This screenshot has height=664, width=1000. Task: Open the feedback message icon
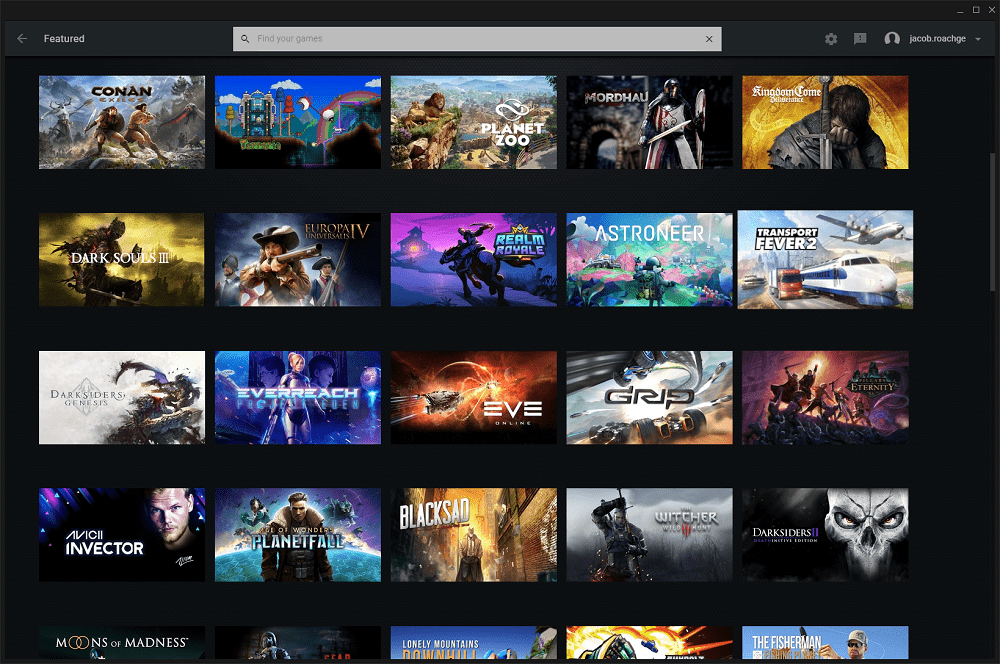(x=860, y=39)
